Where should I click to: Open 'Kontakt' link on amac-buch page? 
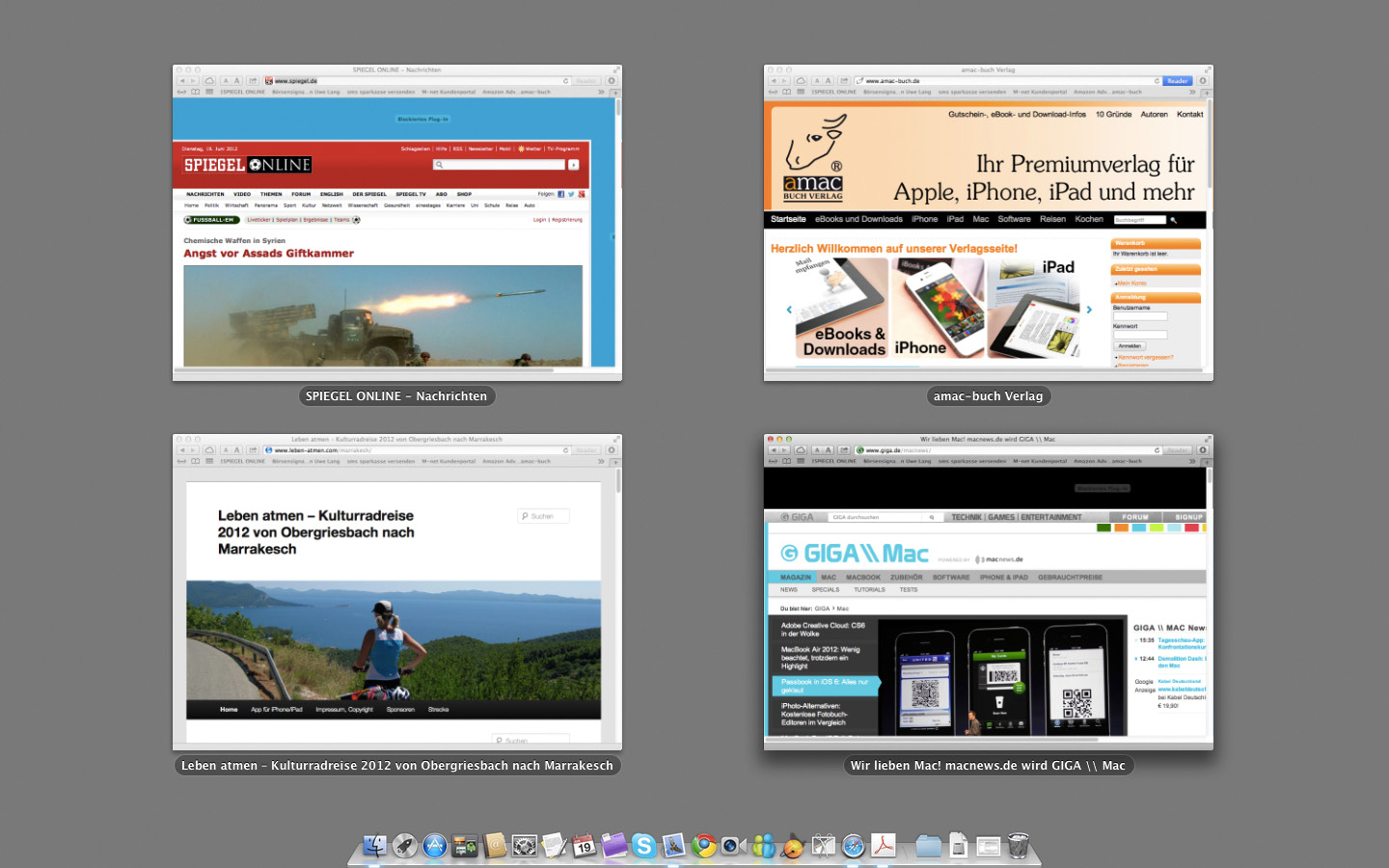[x=1189, y=114]
